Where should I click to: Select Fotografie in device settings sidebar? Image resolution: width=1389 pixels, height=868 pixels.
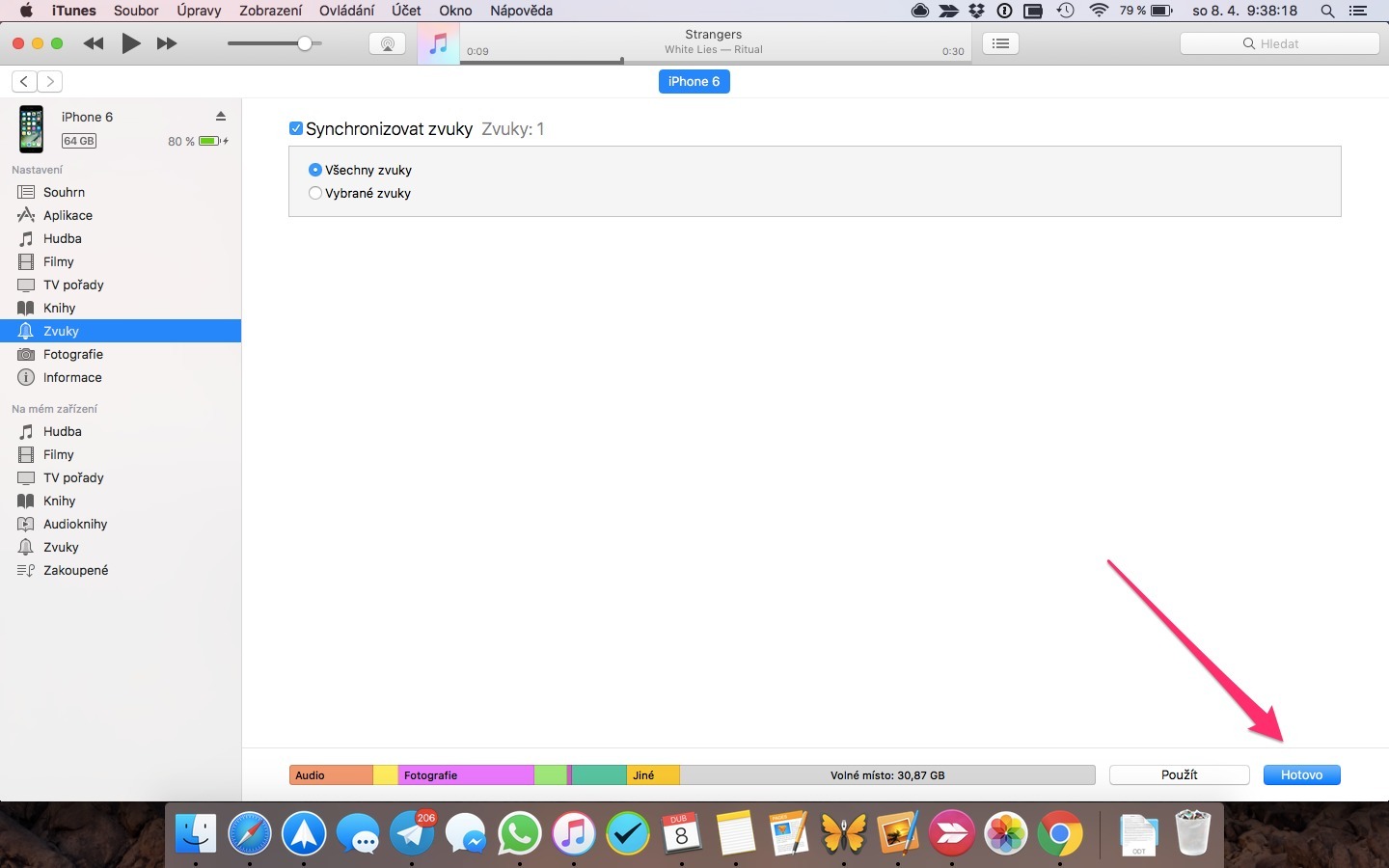click(x=72, y=354)
